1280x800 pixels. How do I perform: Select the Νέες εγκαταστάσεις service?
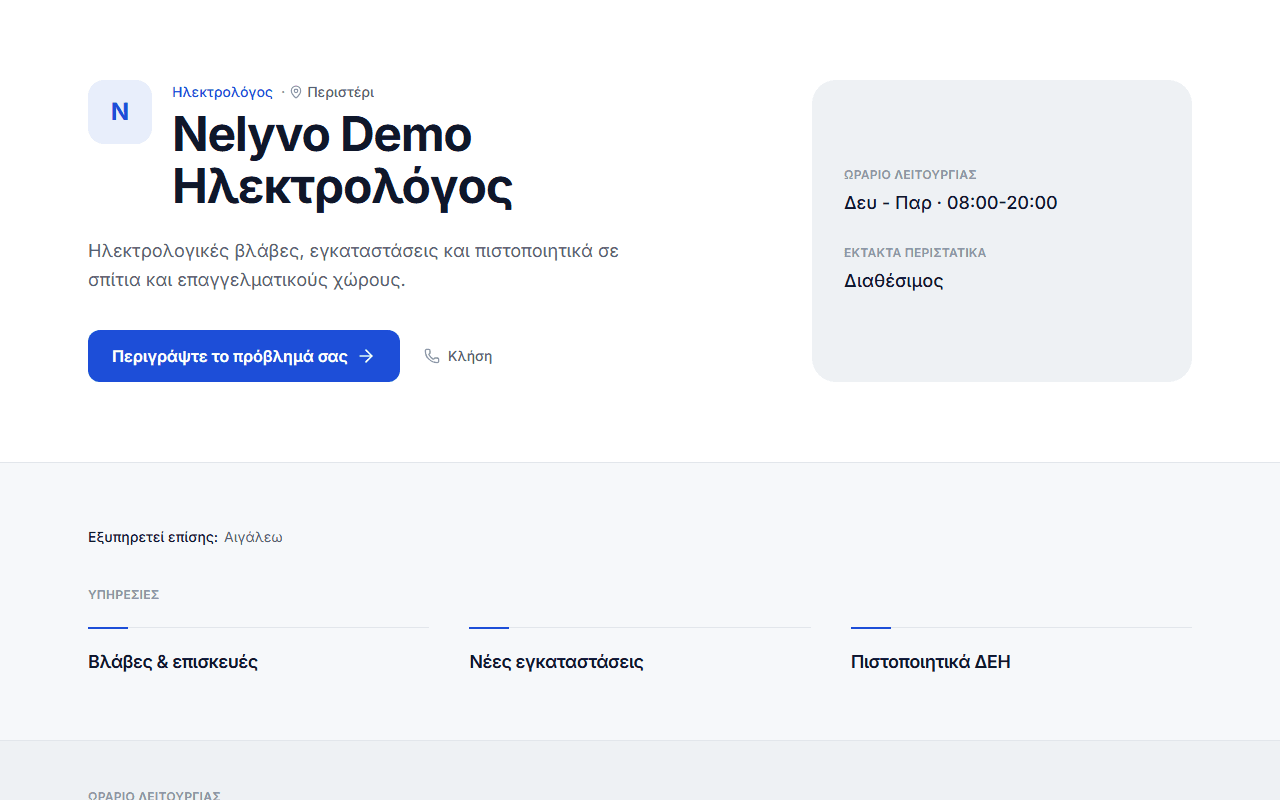click(x=556, y=662)
